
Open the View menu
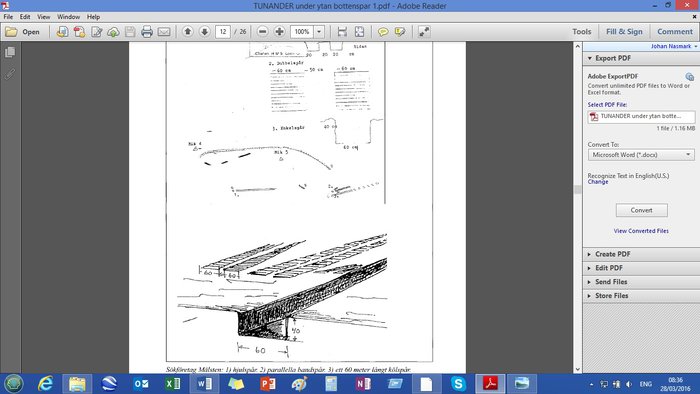click(43, 17)
